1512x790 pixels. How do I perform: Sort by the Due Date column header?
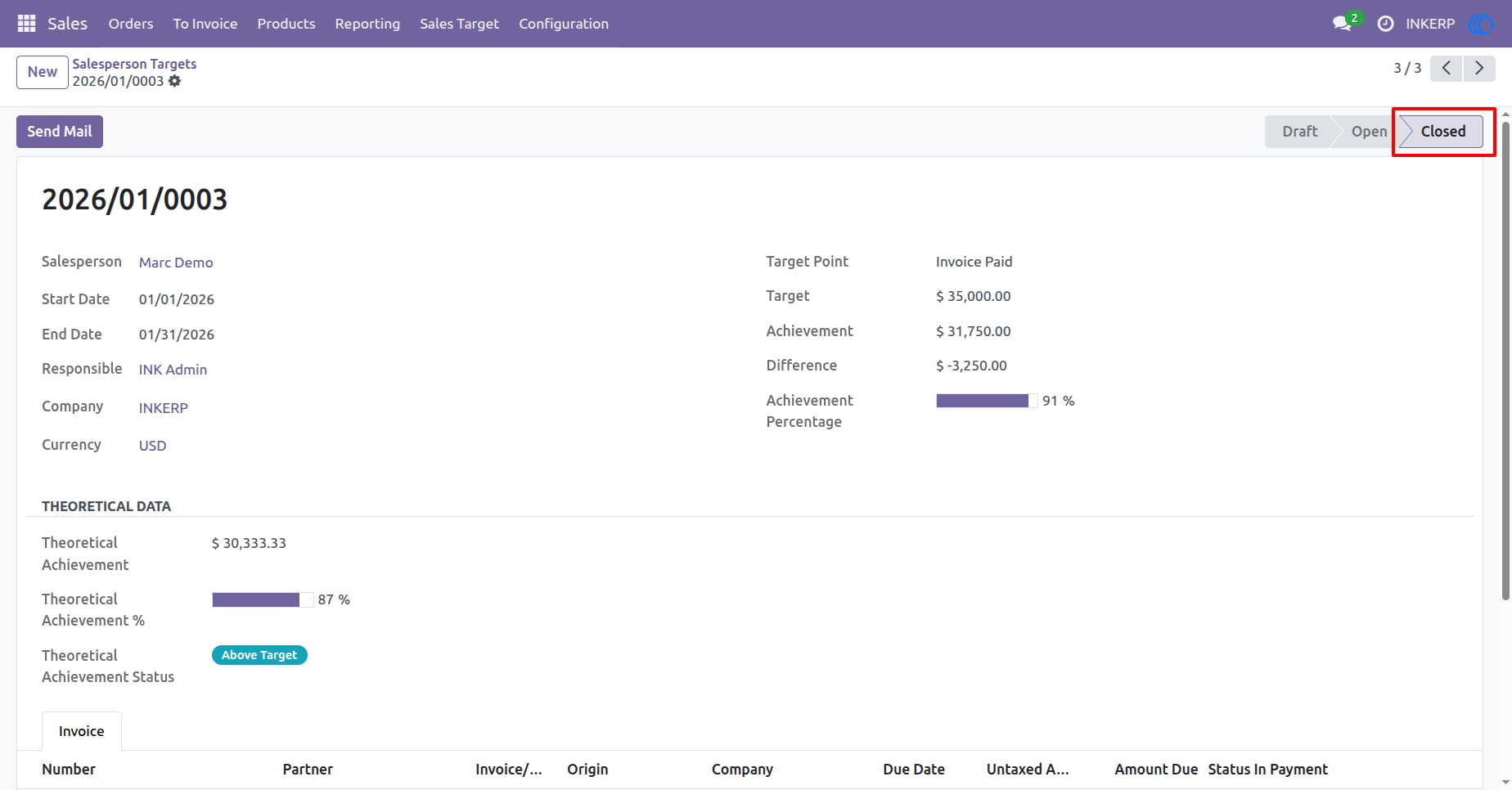tap(914, 770)
